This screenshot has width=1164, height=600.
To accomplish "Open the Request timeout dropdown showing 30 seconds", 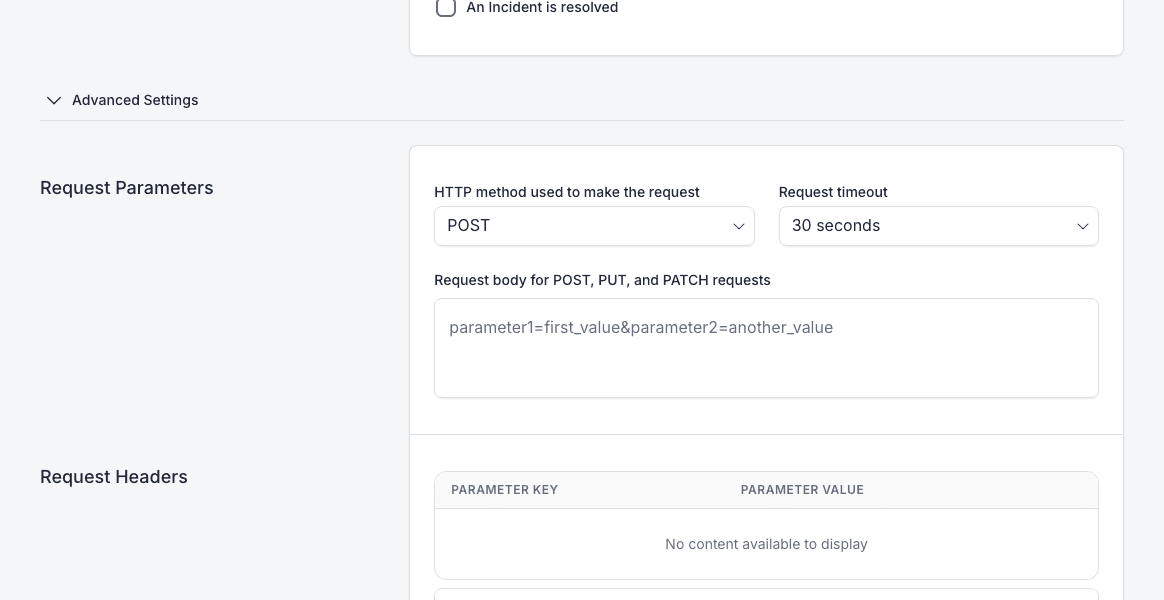I will coord(938,226).
